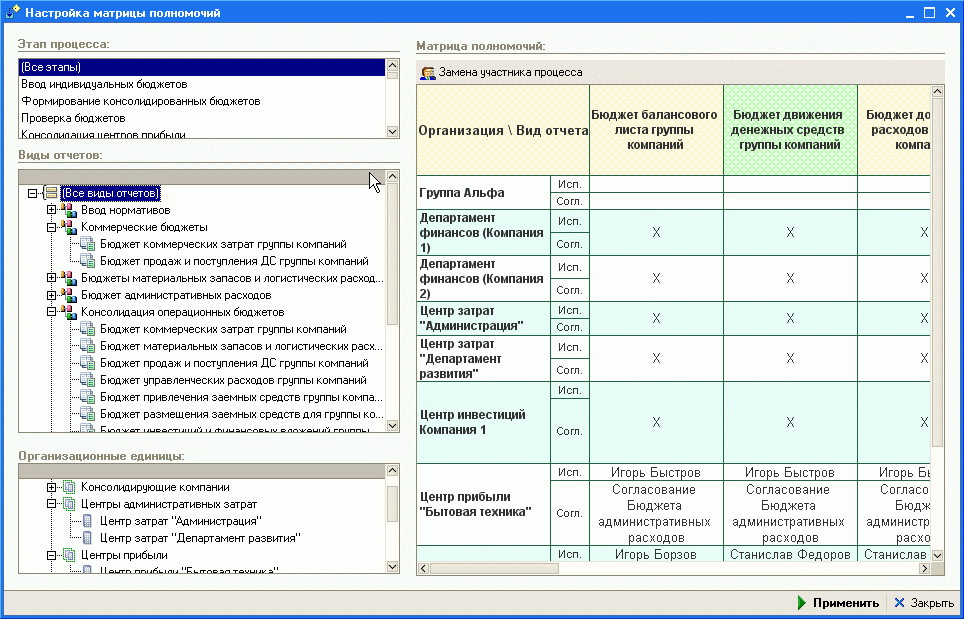Click scroll down arrow of process stage list

392,132
